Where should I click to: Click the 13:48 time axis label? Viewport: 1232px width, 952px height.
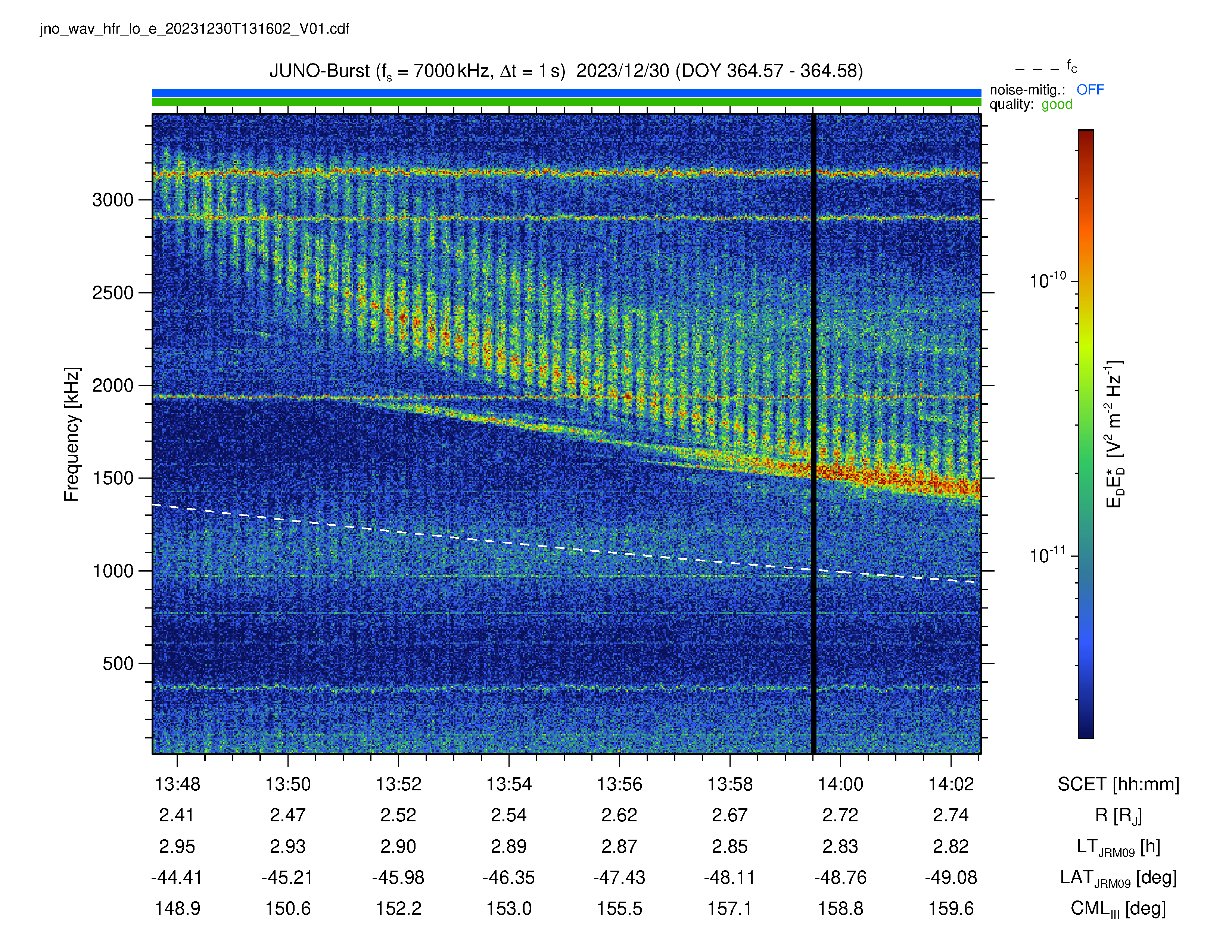pos(177,784)
